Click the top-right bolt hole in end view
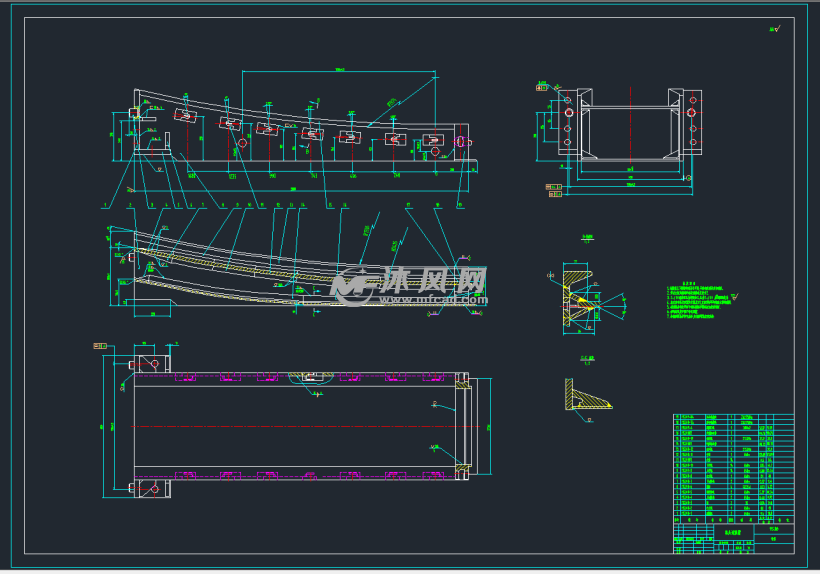The width and height of the screenshot is (820, 574). click(693, 102)
